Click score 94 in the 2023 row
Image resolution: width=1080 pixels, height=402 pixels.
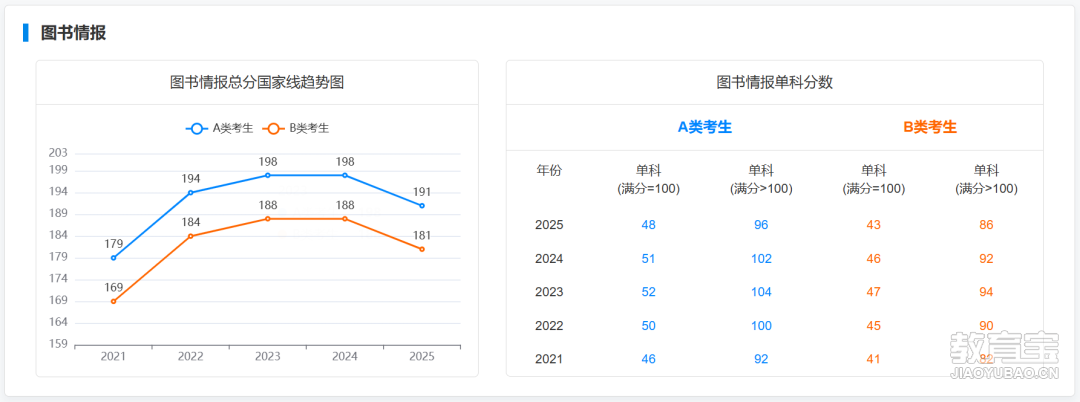coord(986,292)
